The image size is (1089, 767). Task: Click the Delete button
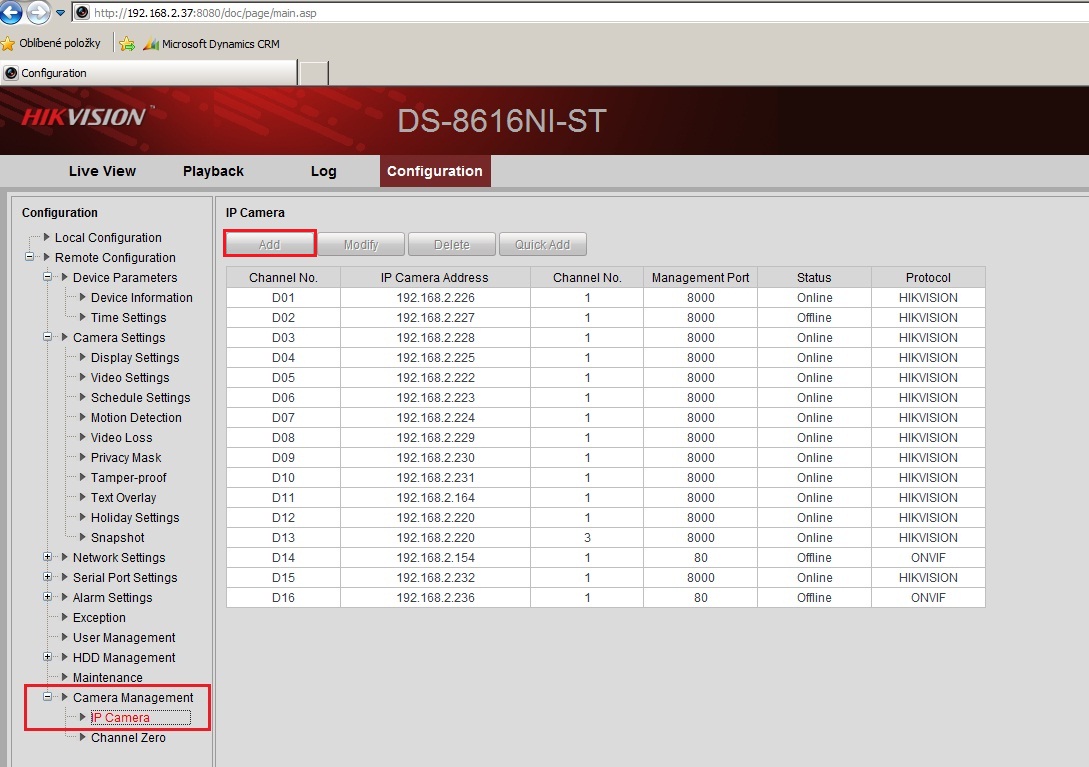(x=452, y=245)
